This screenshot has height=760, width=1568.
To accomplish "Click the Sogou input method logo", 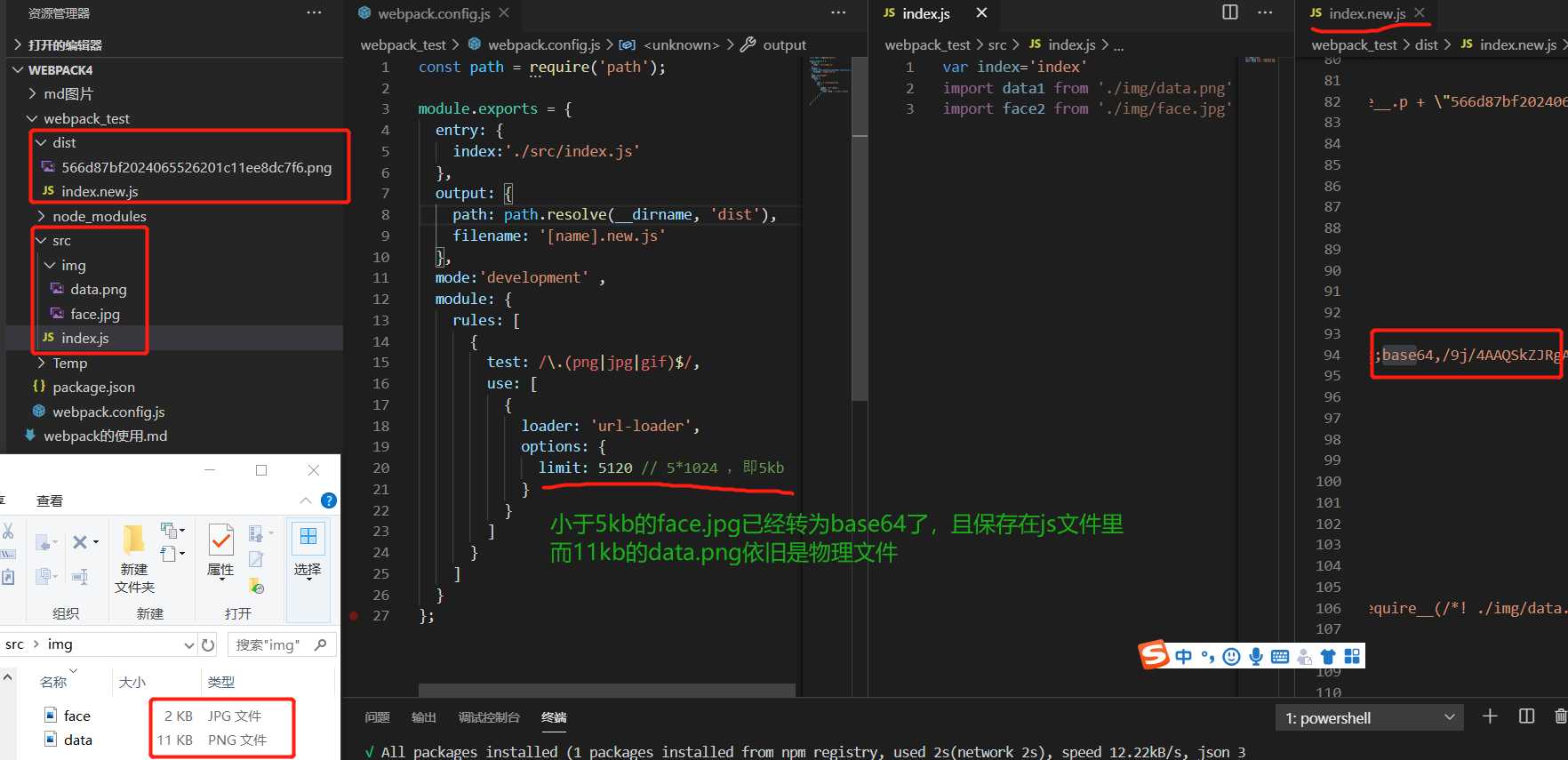I will click(1155, 655).
